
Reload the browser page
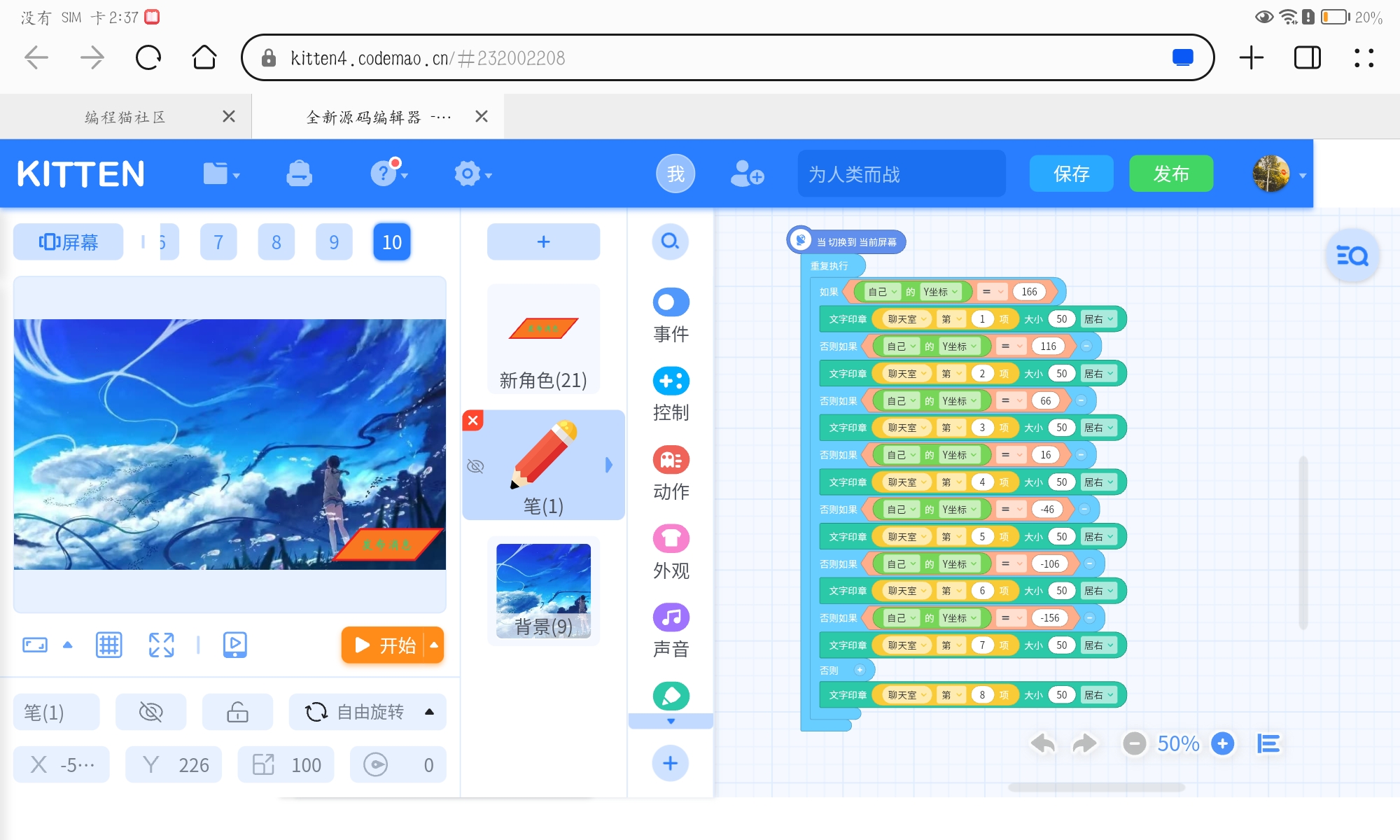click(148, 57)
